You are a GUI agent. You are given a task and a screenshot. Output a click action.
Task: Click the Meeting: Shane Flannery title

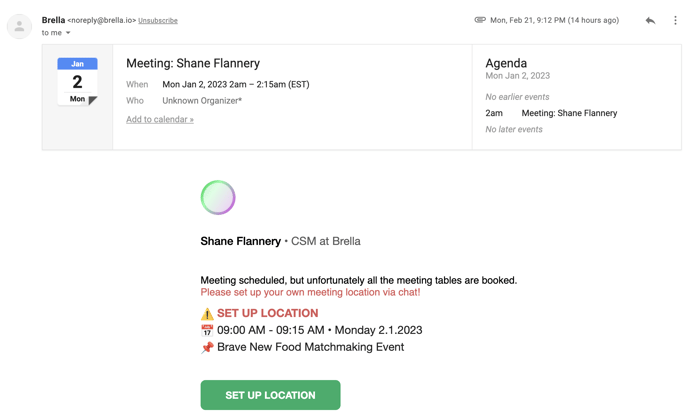point(193,63)
